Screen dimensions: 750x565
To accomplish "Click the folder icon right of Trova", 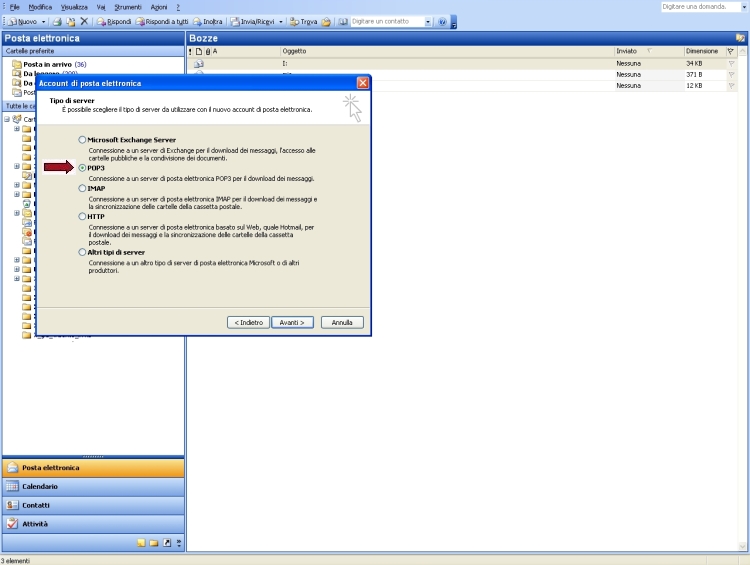I will [326, 22].
